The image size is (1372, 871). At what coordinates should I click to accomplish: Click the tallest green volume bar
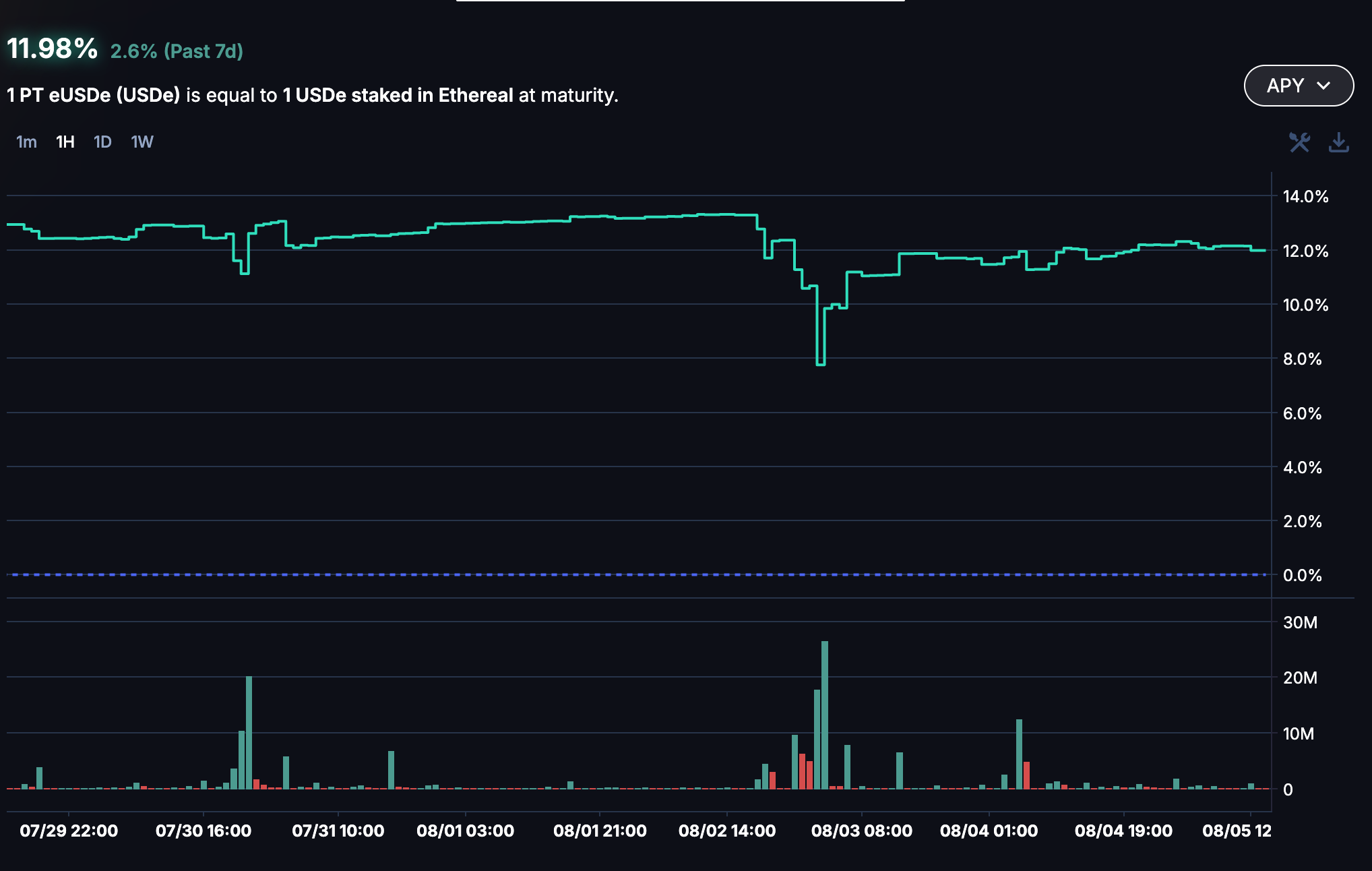[x=825, y=715]
